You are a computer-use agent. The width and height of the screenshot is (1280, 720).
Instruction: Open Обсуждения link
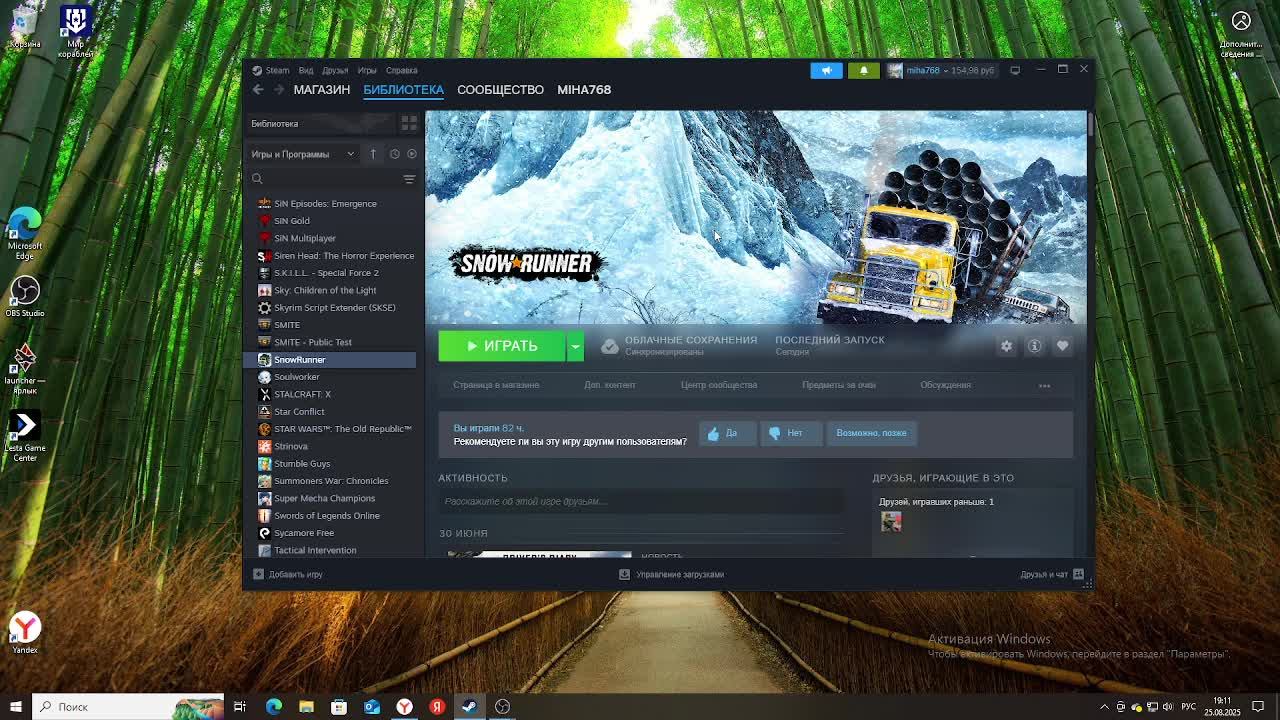point(945,385)
